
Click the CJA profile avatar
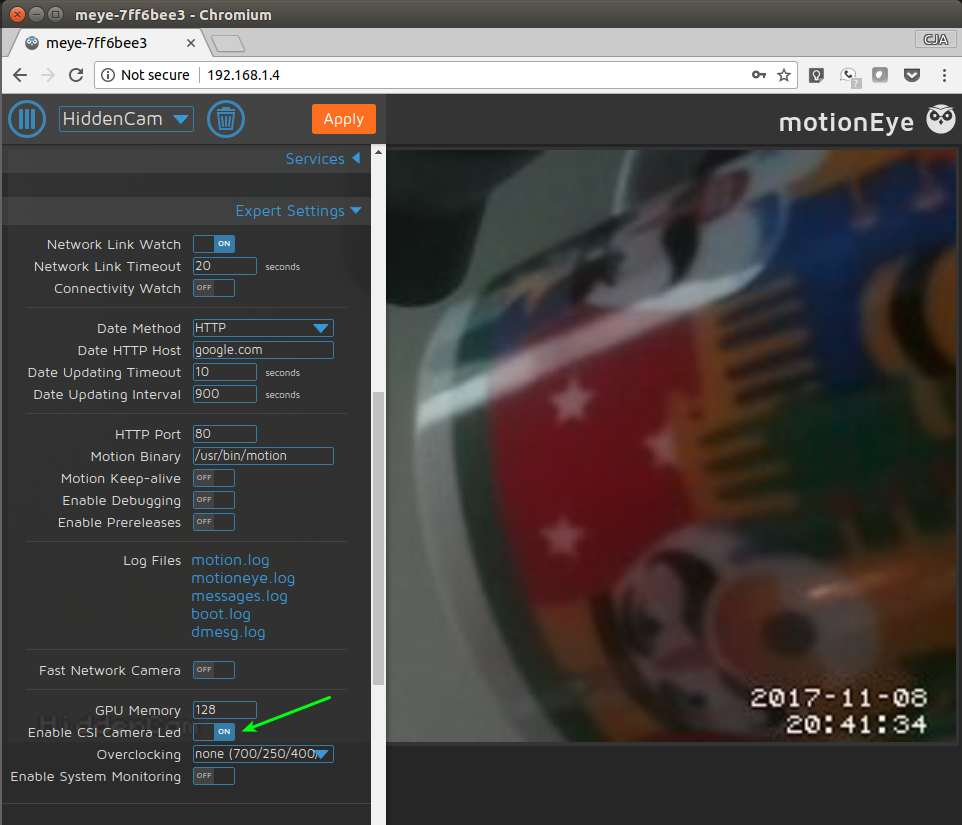click(x=934, y=39)
